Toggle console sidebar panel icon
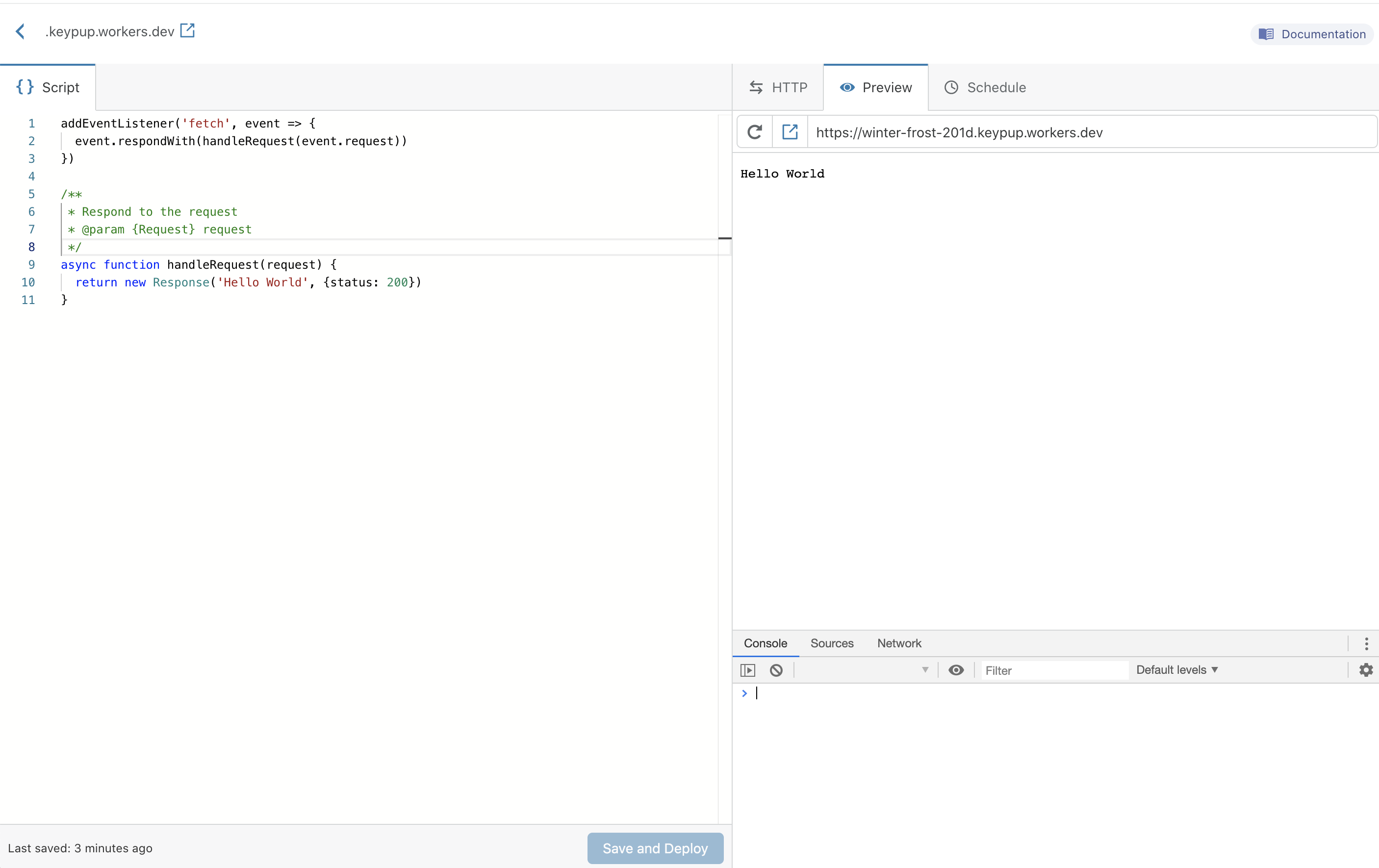 click(x=747, y=670)
